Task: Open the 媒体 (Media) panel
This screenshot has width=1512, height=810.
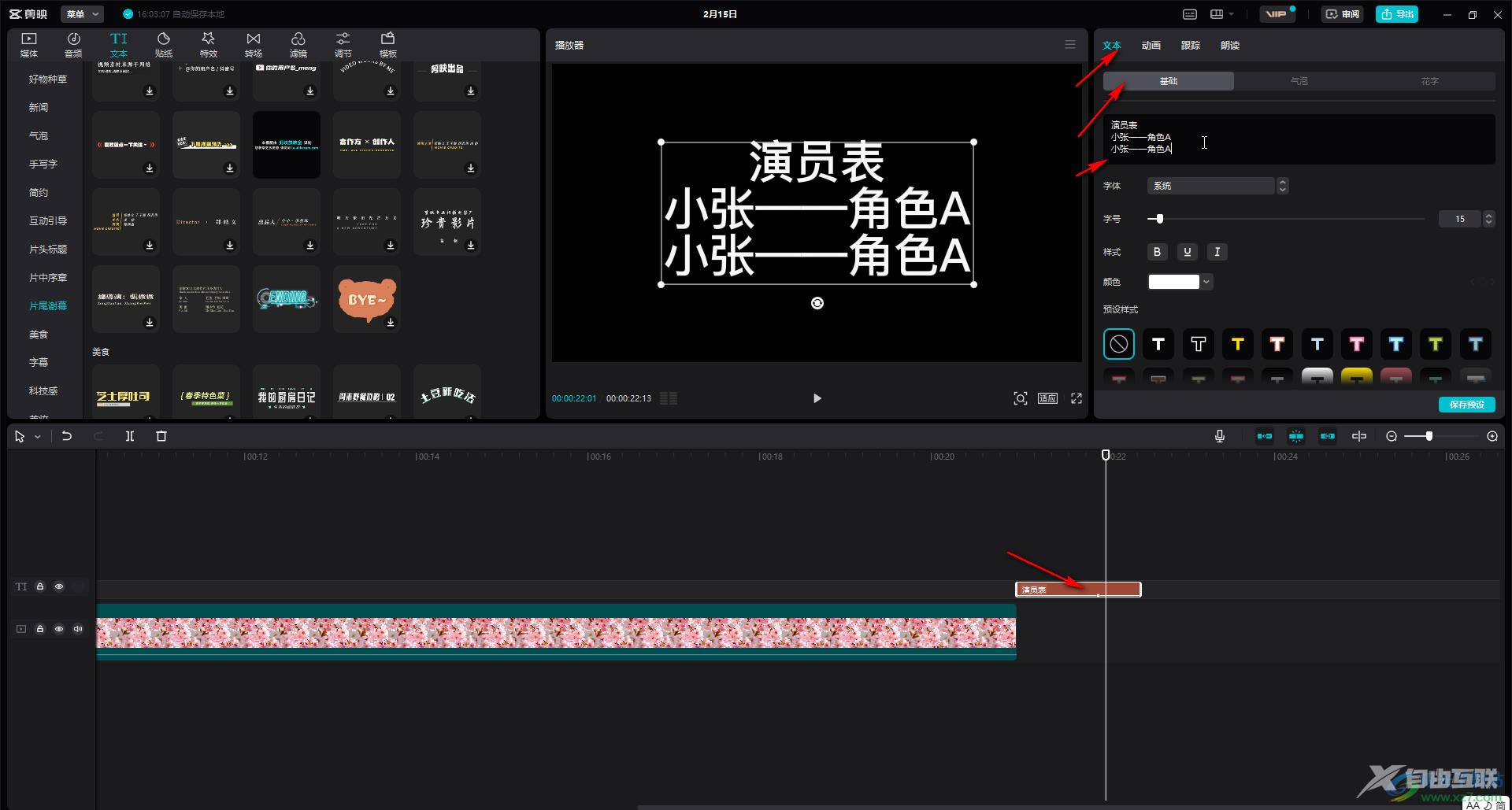Action: tap(29, 45)
